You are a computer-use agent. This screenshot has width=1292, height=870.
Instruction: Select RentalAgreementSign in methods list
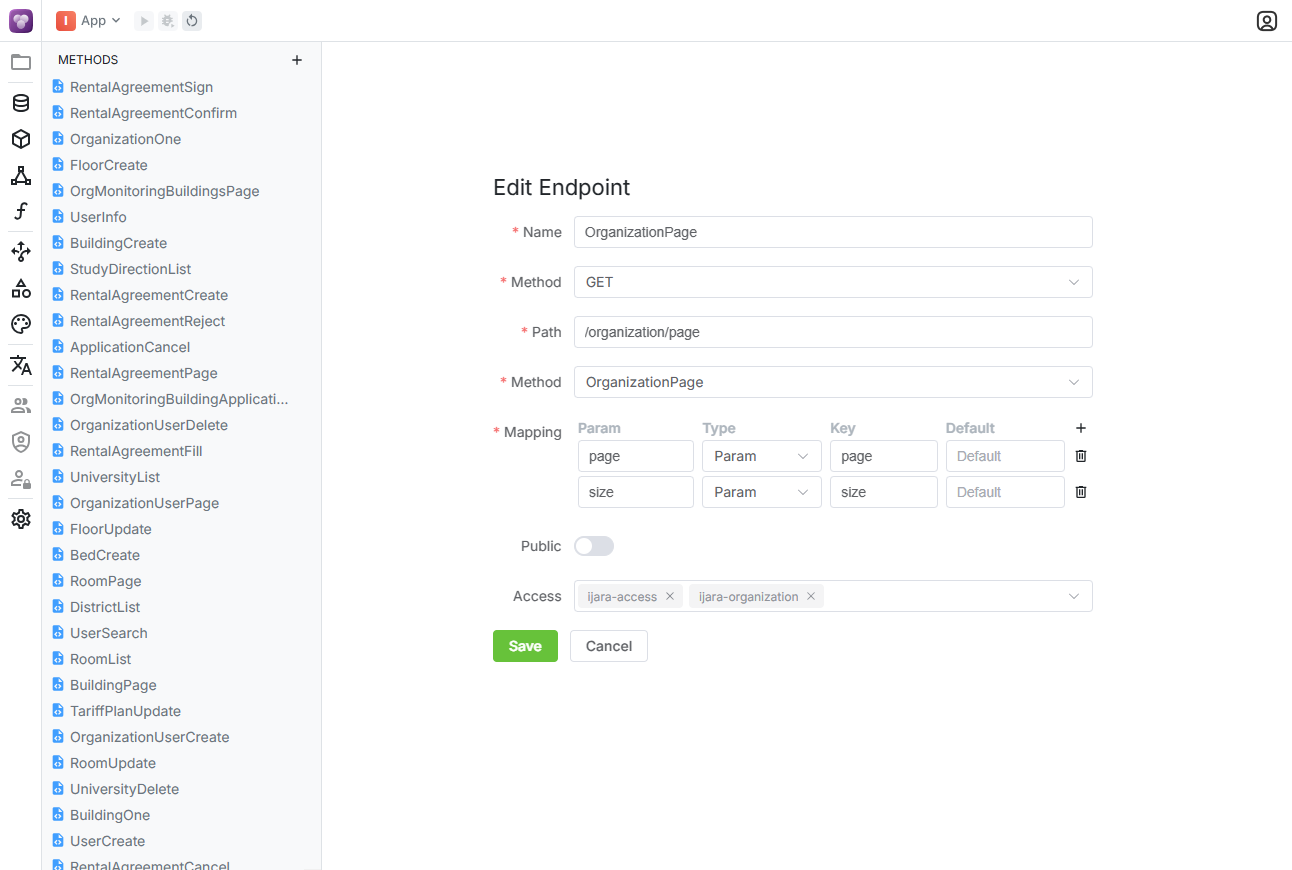pyautogui.click(x=141, y=87)
